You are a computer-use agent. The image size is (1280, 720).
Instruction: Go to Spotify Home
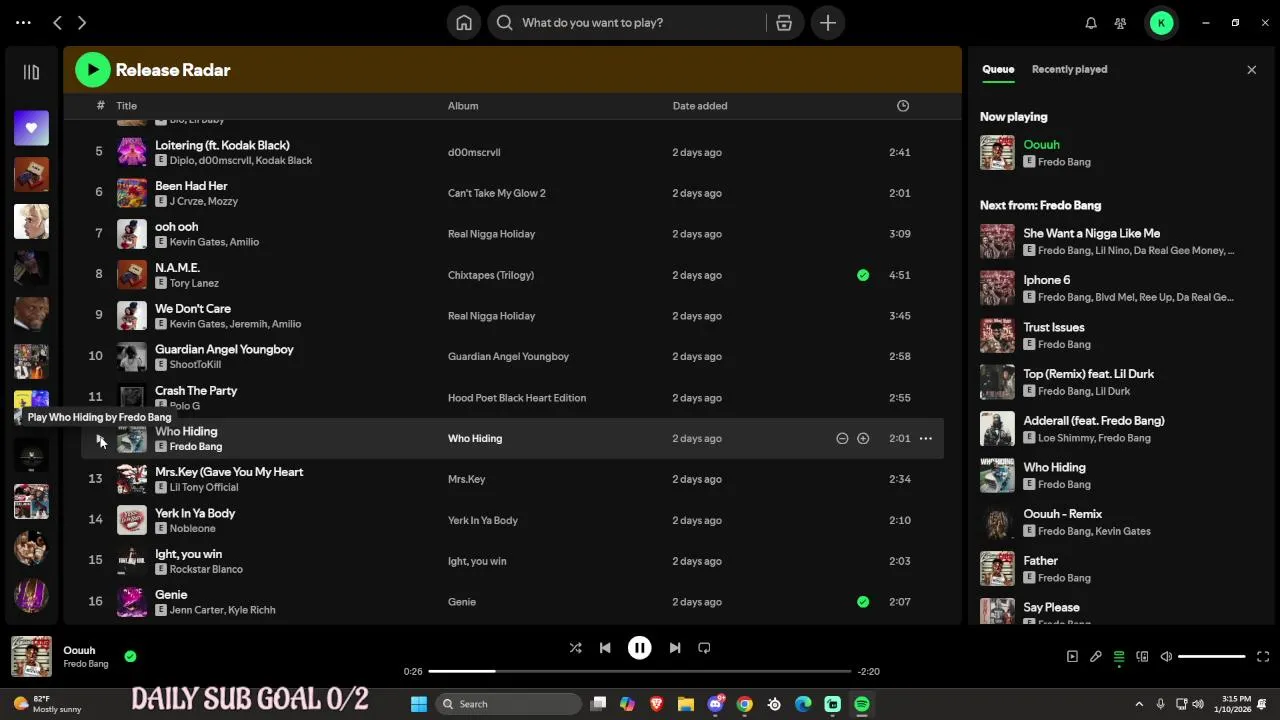(464, 22)
